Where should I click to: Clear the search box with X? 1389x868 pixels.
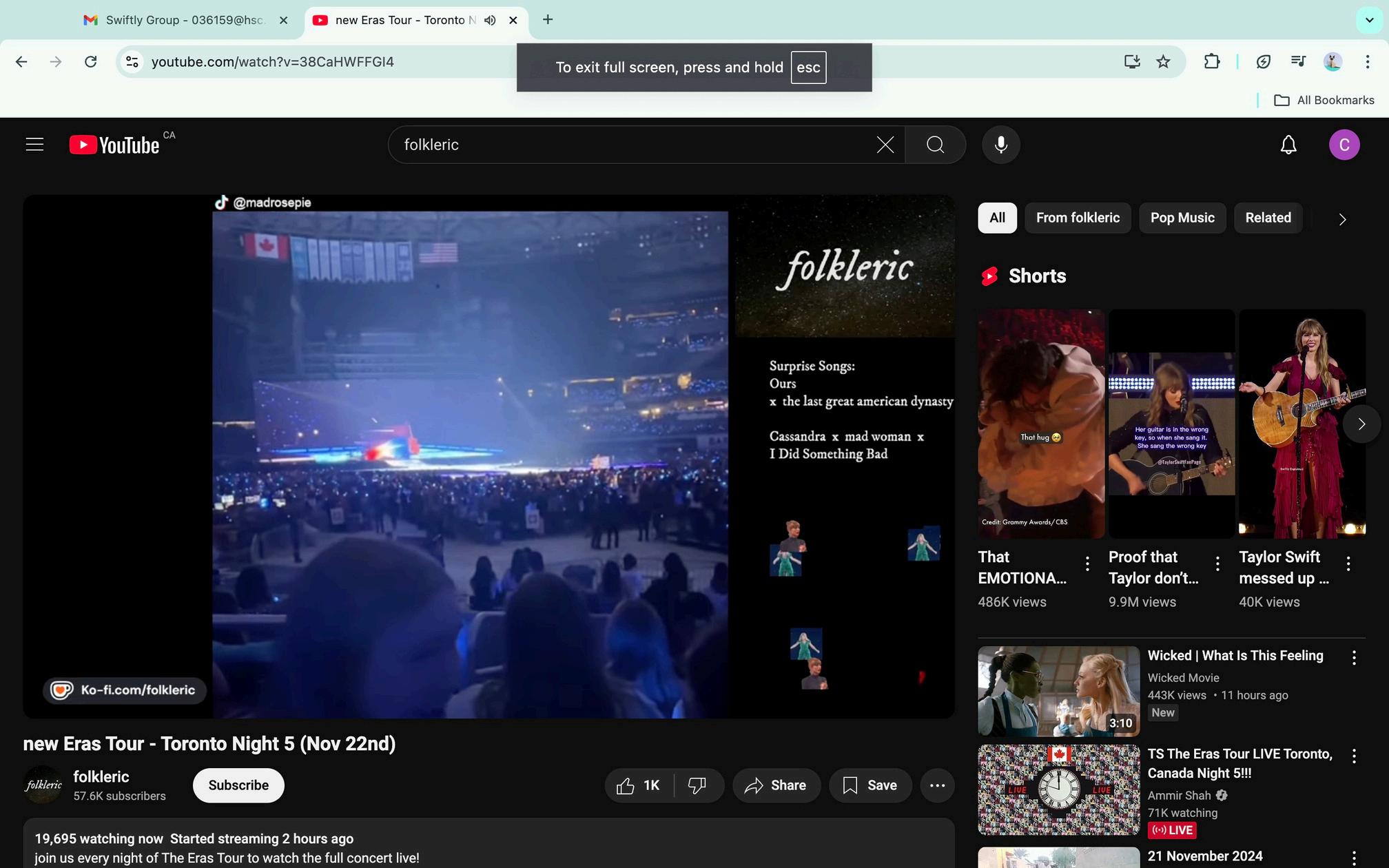[885, 145]
